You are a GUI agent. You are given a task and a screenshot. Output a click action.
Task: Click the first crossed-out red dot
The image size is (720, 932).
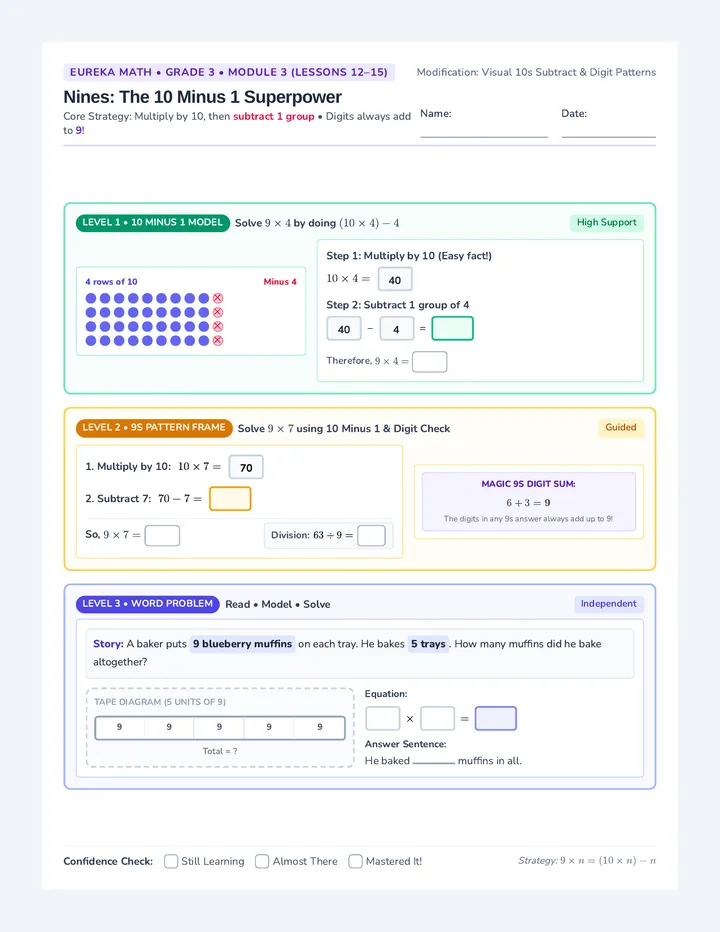click(x=218, y=298)
